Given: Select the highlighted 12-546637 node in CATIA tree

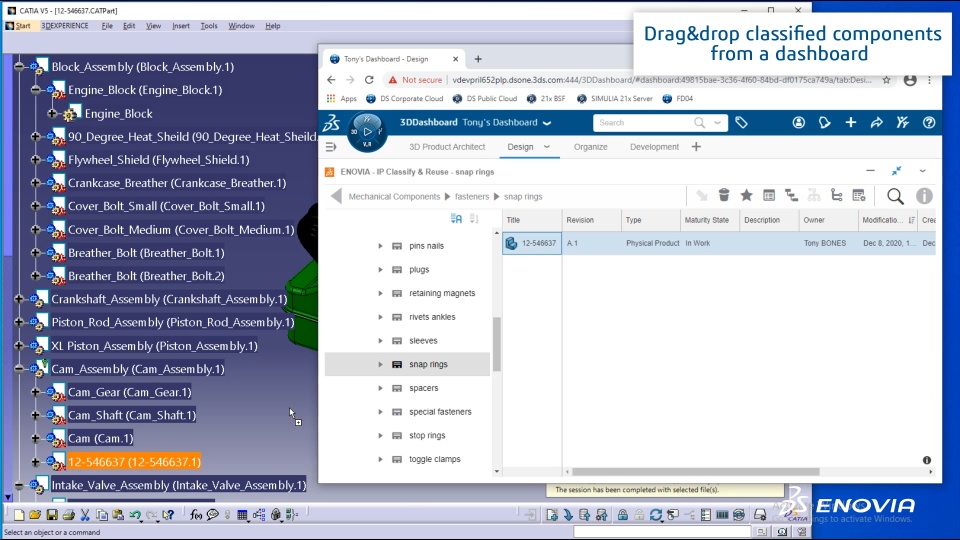Looking at the screenshot, I should tap(134, 462).
